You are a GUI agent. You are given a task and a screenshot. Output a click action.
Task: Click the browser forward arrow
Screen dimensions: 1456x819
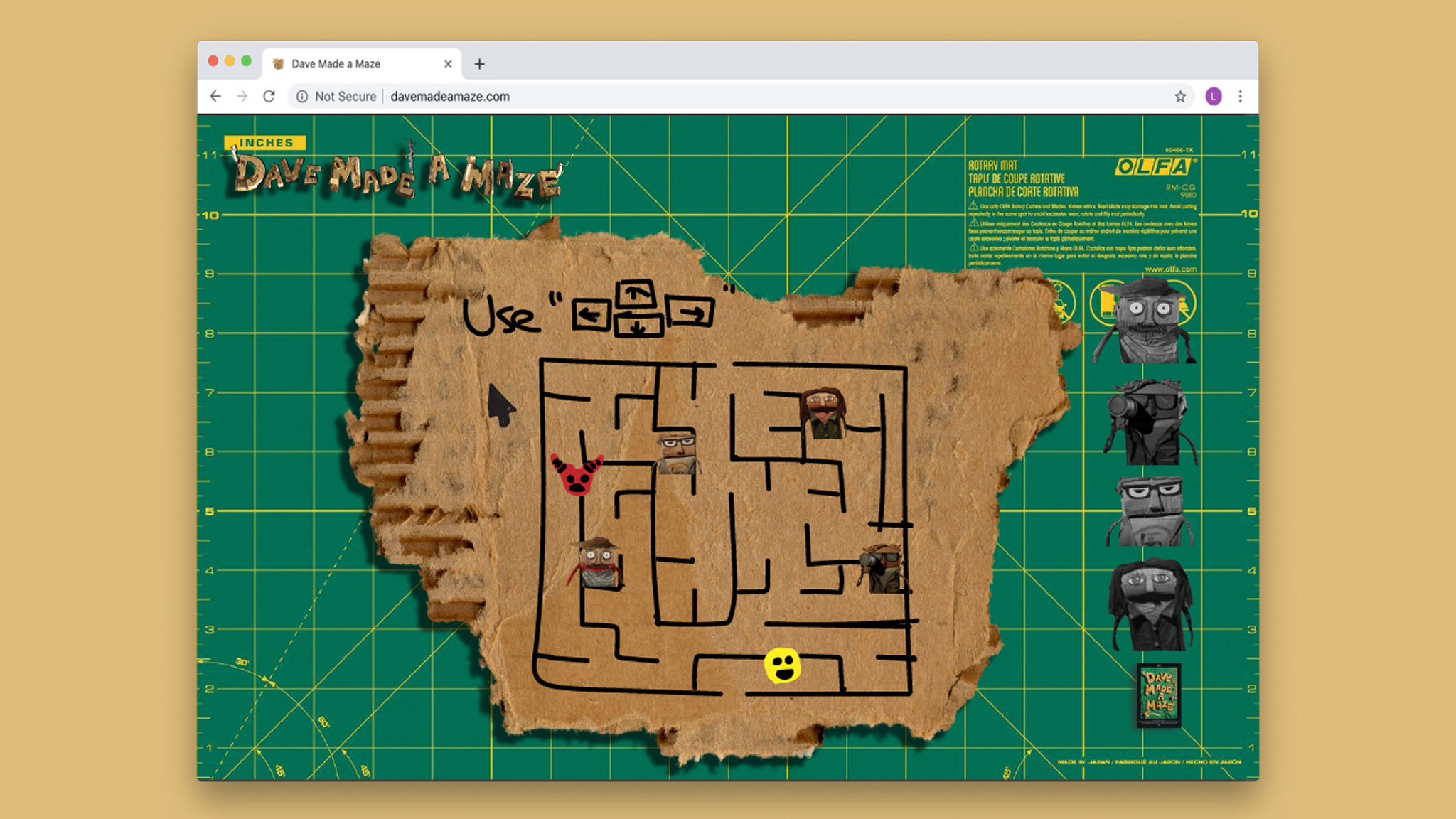click(x=242, y=96)
